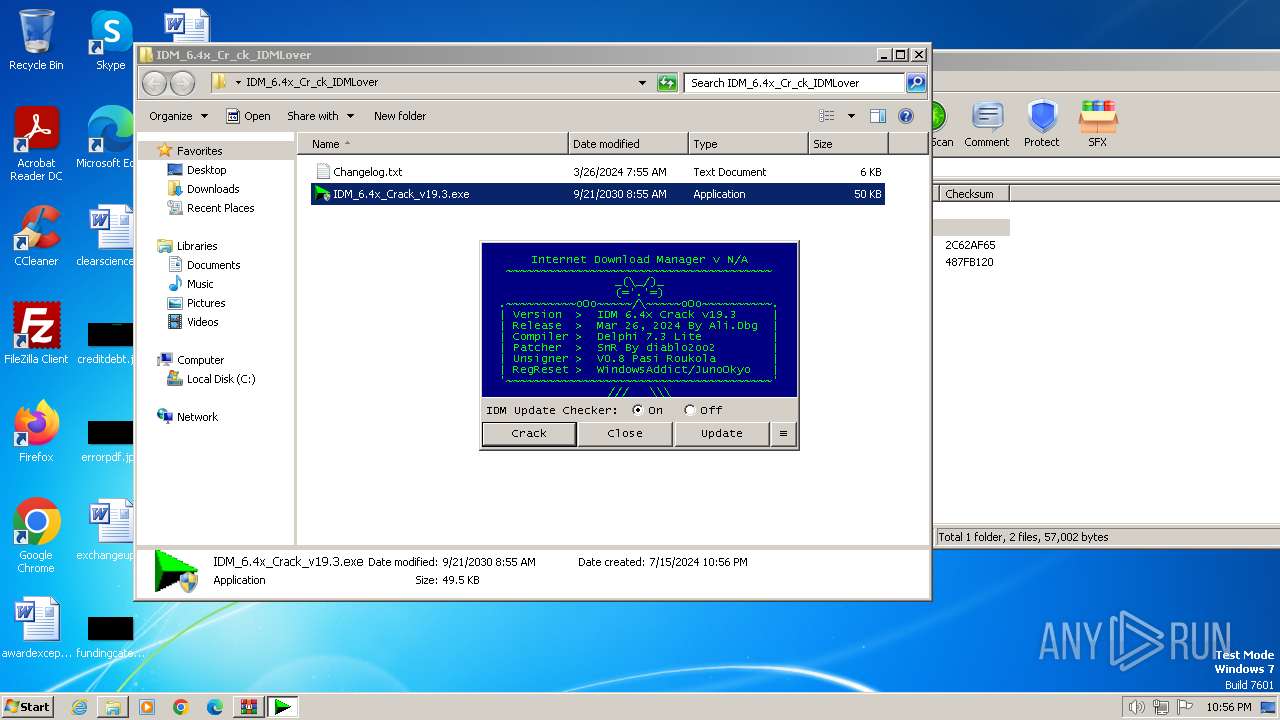Click the Crack button
Viewport: 1280px width, 720px height.
pos(529,433)
